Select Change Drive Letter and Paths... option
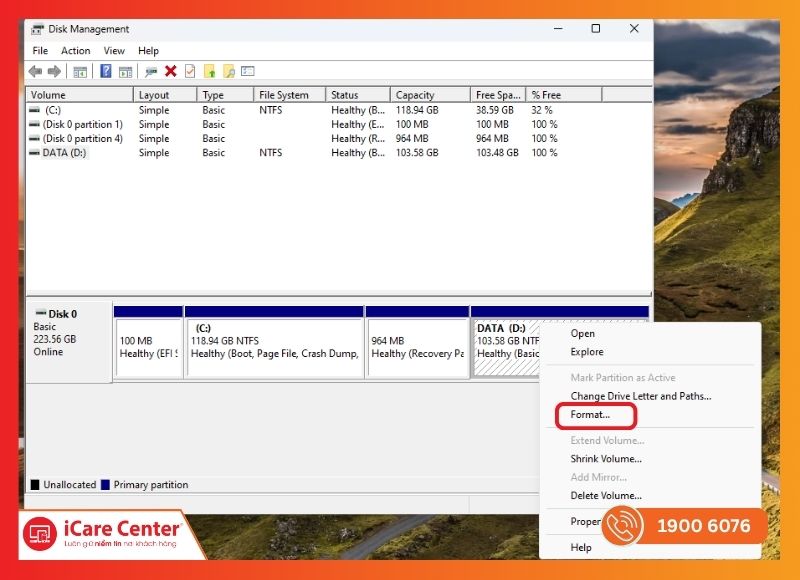Screen dimensions: 800x580 click(x=640, y=396)
